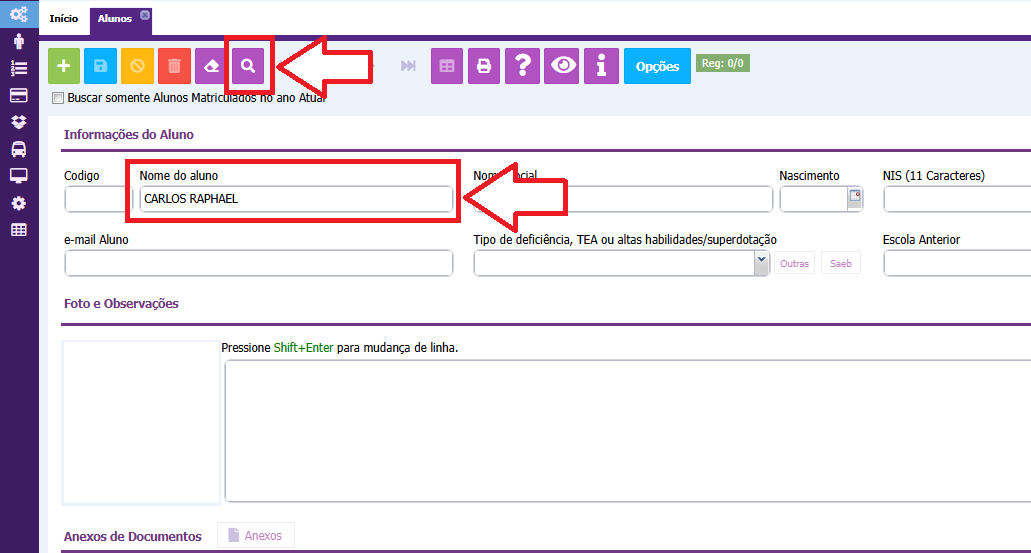Image resolution: width=1031 pixels, height=553 pixels.
Task: Click the information 'i' icon
Action: point(601,66)
